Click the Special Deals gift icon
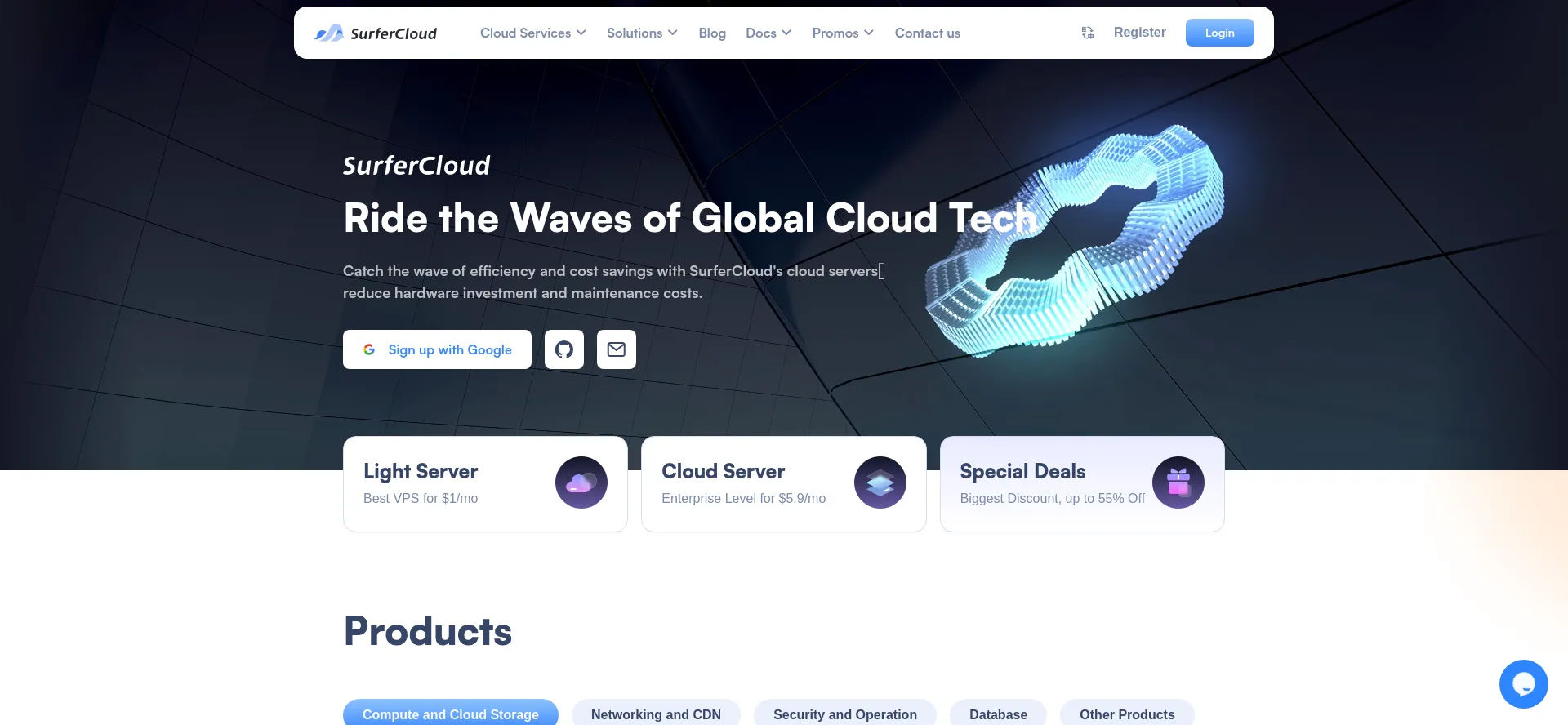 point(1178,483)
